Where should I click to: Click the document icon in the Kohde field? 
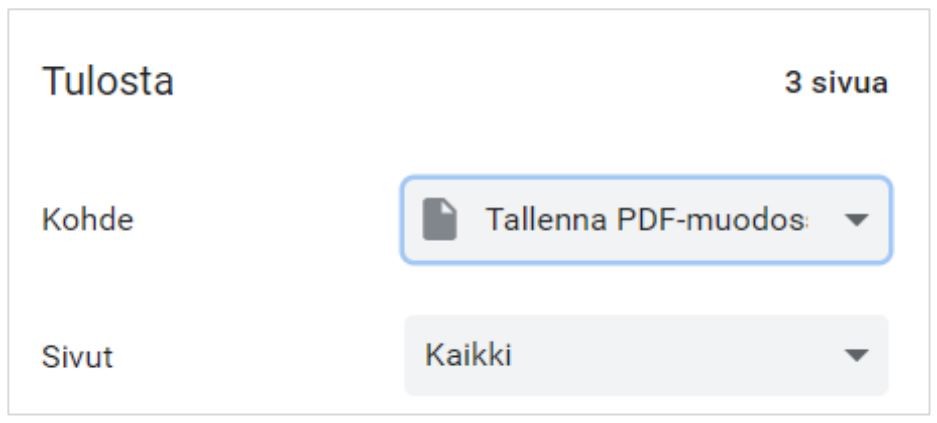coord(439,219)
